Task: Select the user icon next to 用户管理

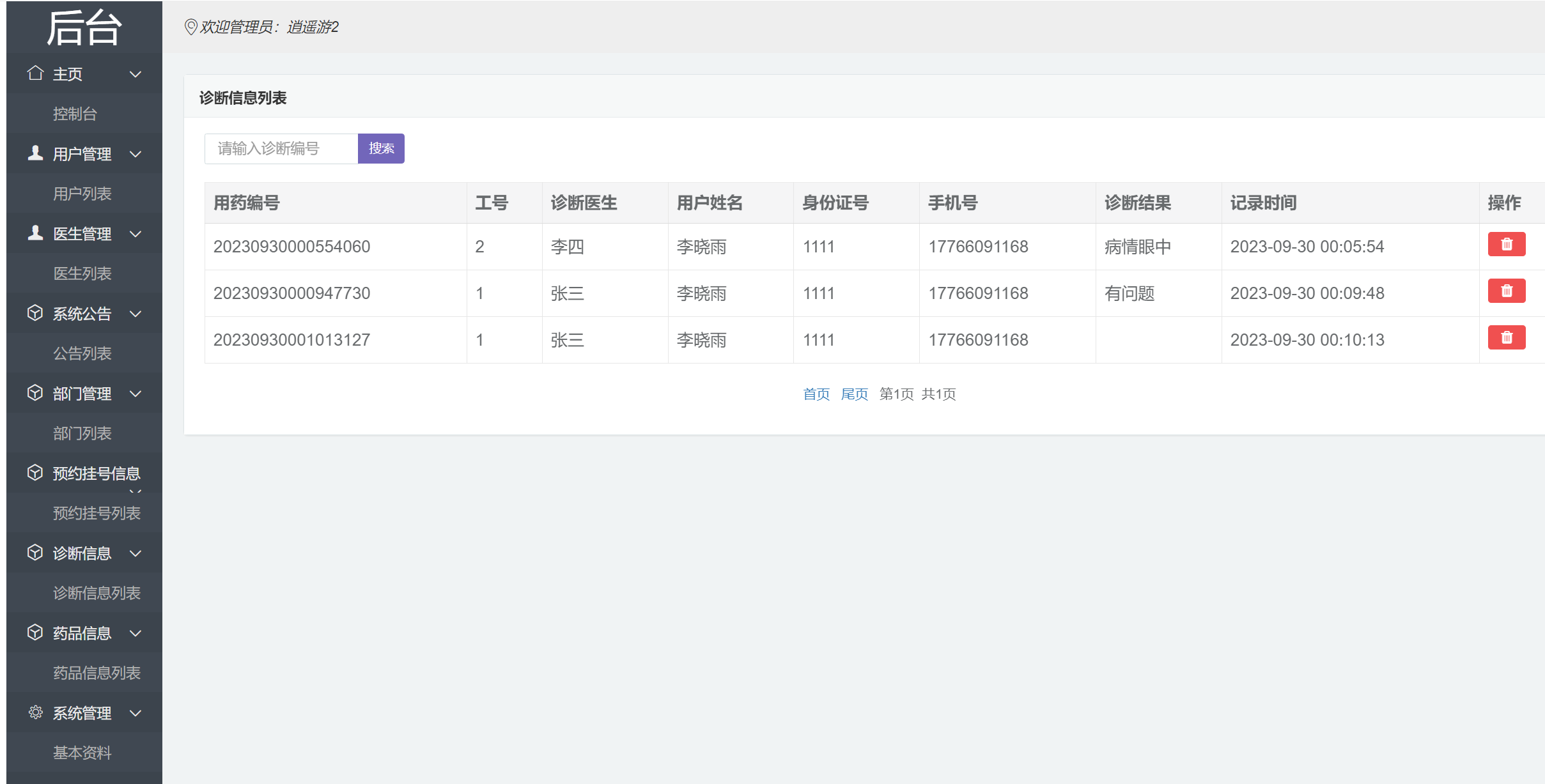Action: tap(35, 153)
